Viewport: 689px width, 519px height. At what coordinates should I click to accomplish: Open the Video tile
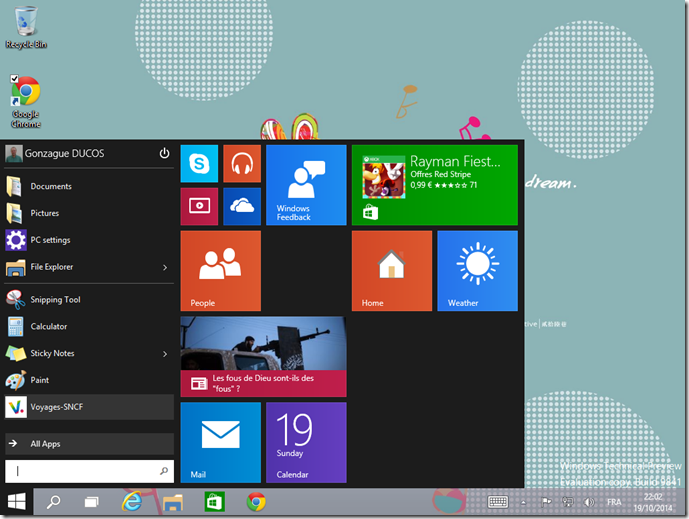[199, 206]
